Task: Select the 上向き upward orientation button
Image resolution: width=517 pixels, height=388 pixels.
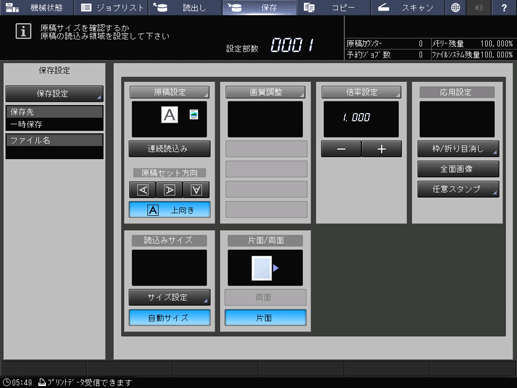Action: click(x=169, y=210)
